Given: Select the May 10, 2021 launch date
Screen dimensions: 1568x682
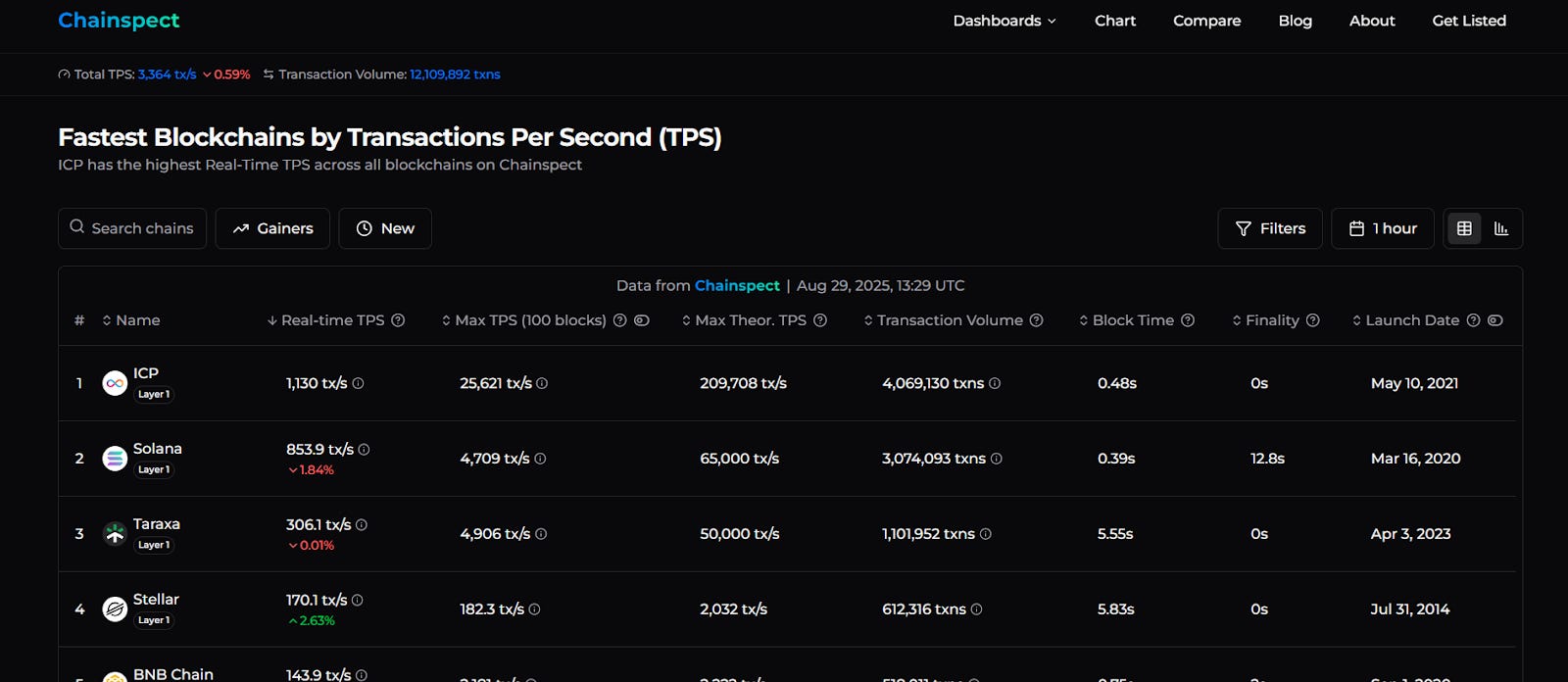Looking at the screenshot, I should 1414,383.
